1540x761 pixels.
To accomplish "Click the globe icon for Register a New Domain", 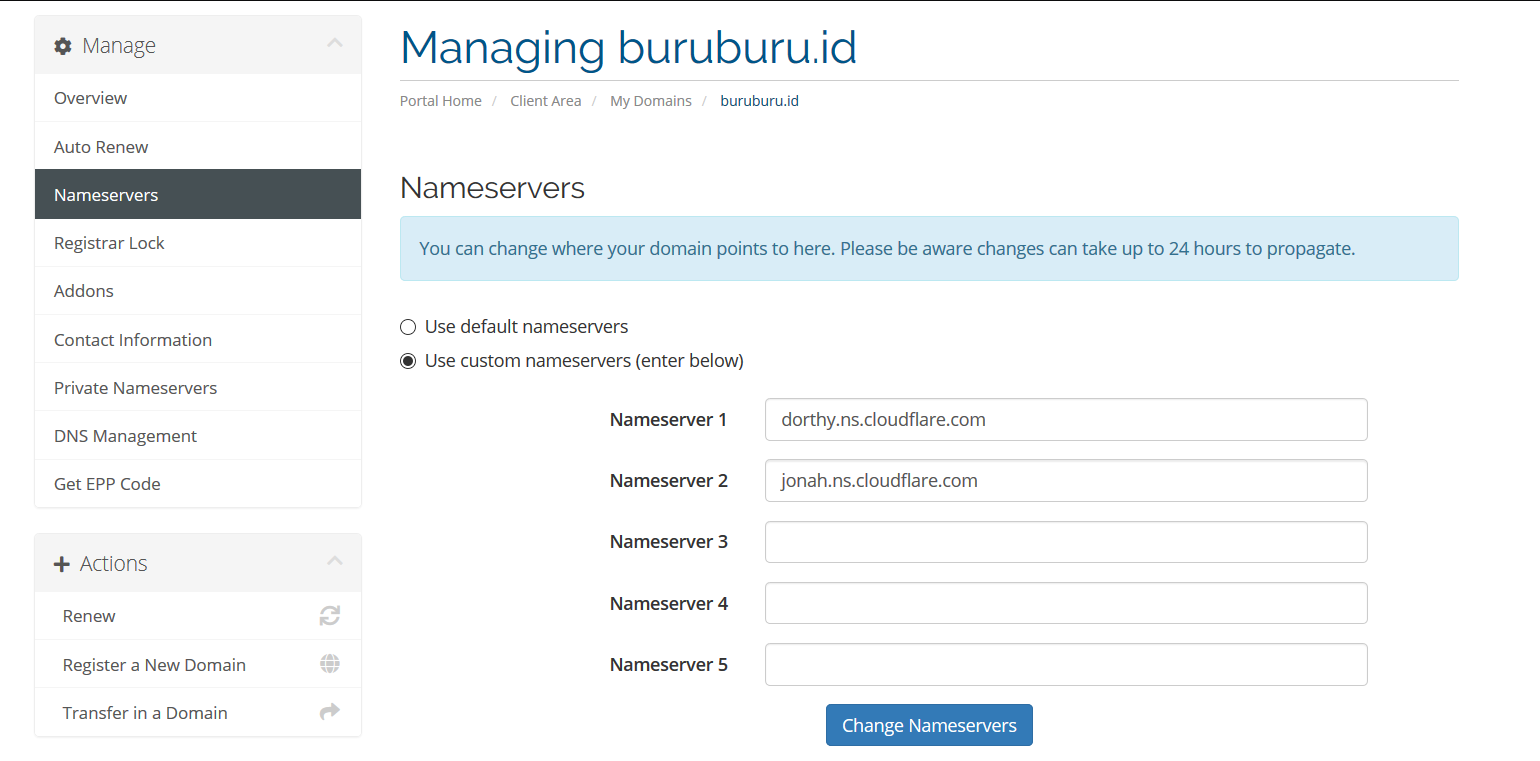I will pos(330,664).
